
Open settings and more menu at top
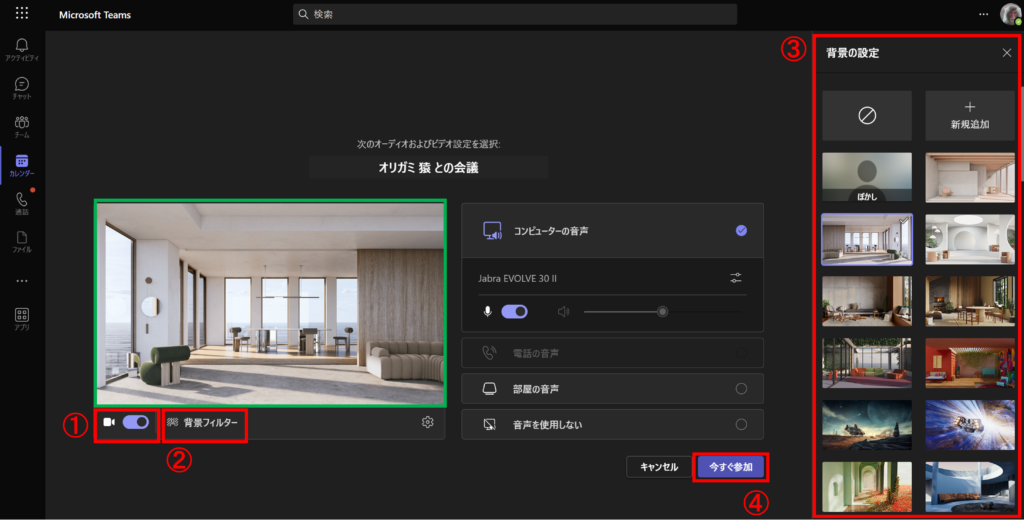pyautogui.click(x=982, y=14)
